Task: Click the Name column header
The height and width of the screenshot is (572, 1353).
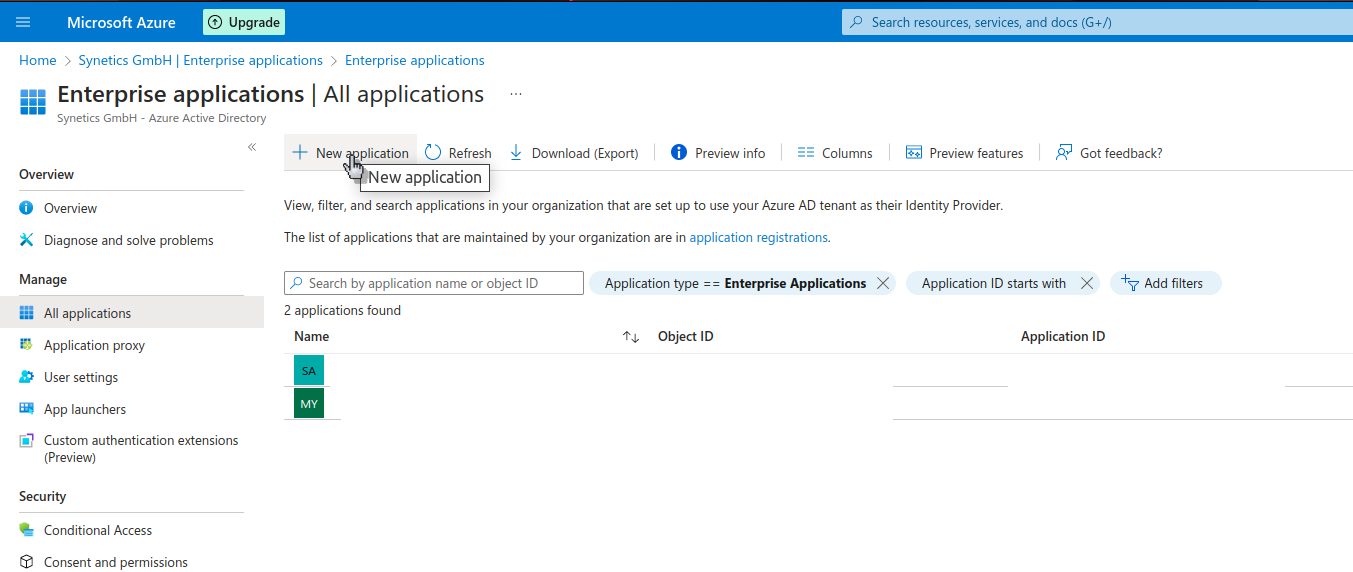Action: click(x=312, y=337)
